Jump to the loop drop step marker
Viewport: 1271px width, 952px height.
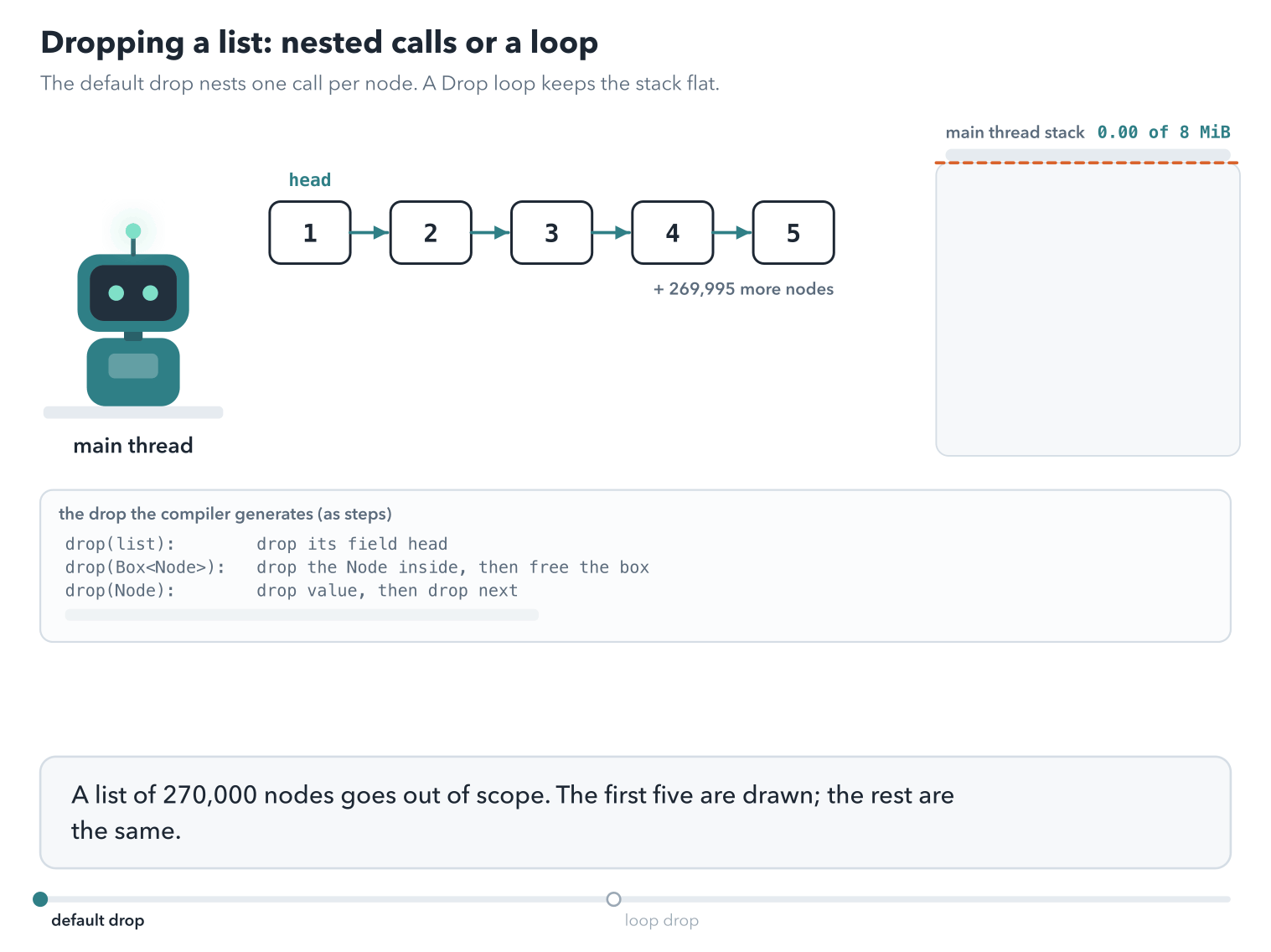tap(613, 899)
